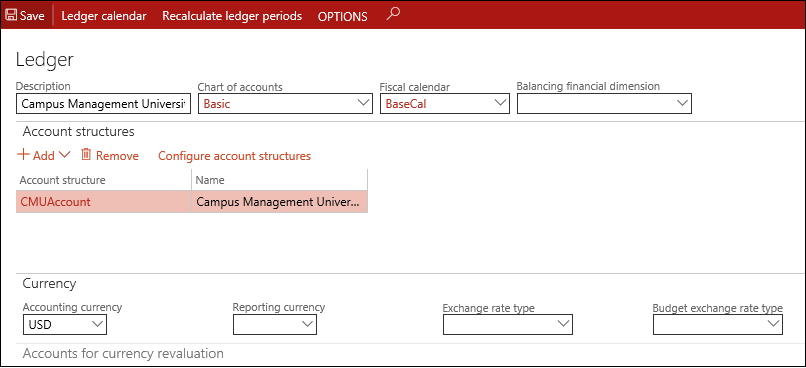Open the OPTIONS menu

[x=342, y=16]
